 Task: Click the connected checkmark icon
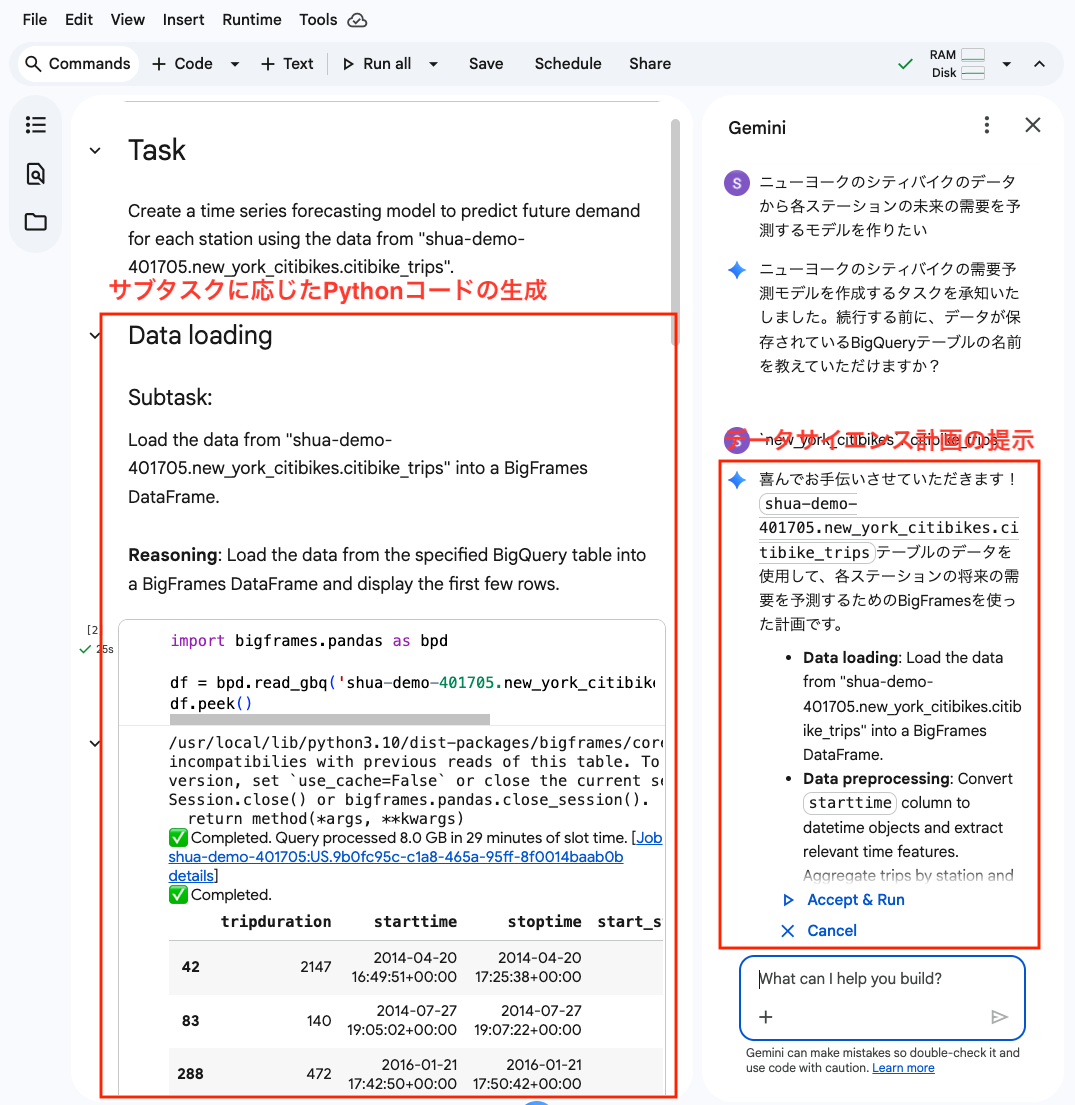coord(905,64)
